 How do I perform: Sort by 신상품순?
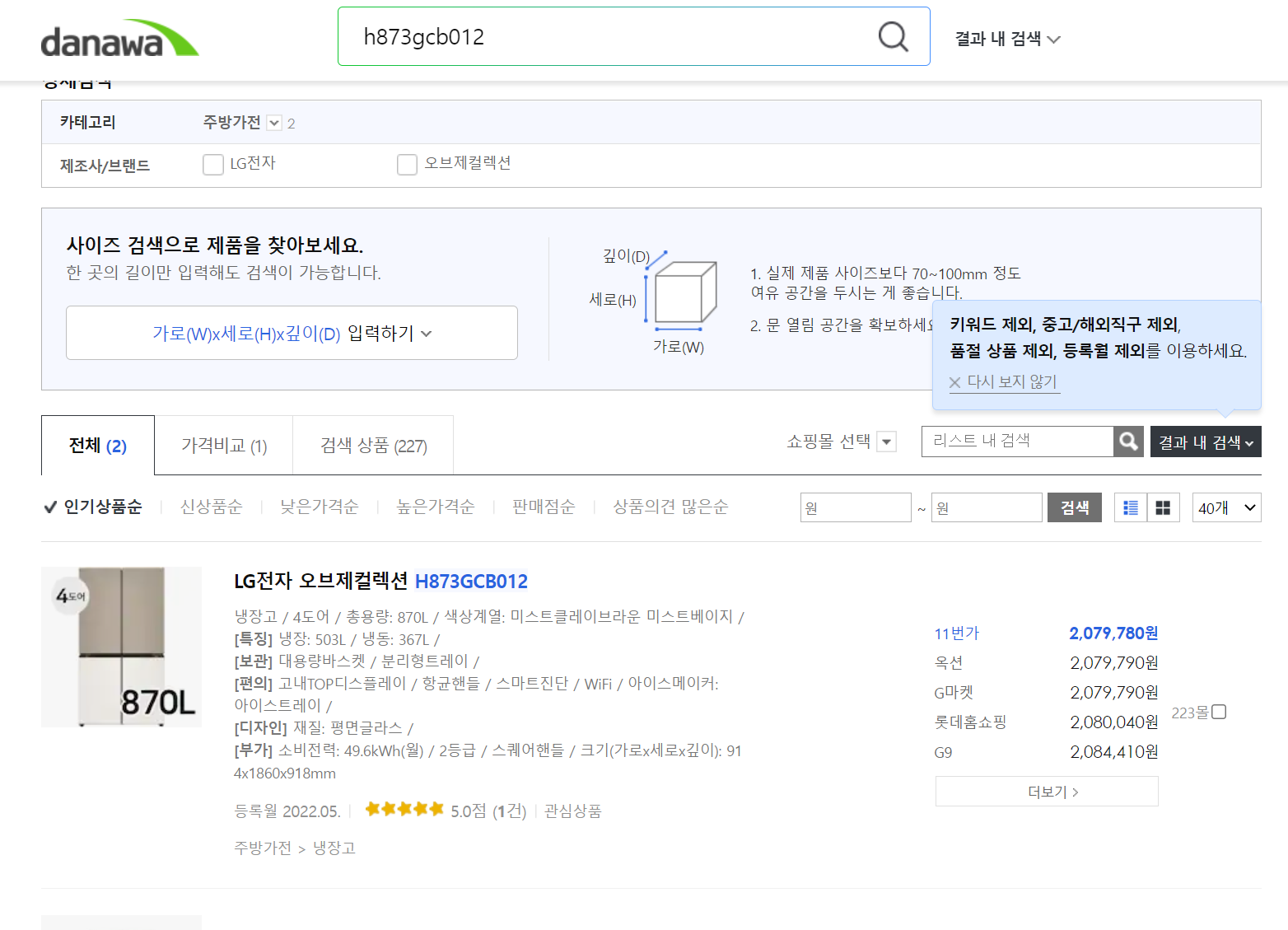212,507
